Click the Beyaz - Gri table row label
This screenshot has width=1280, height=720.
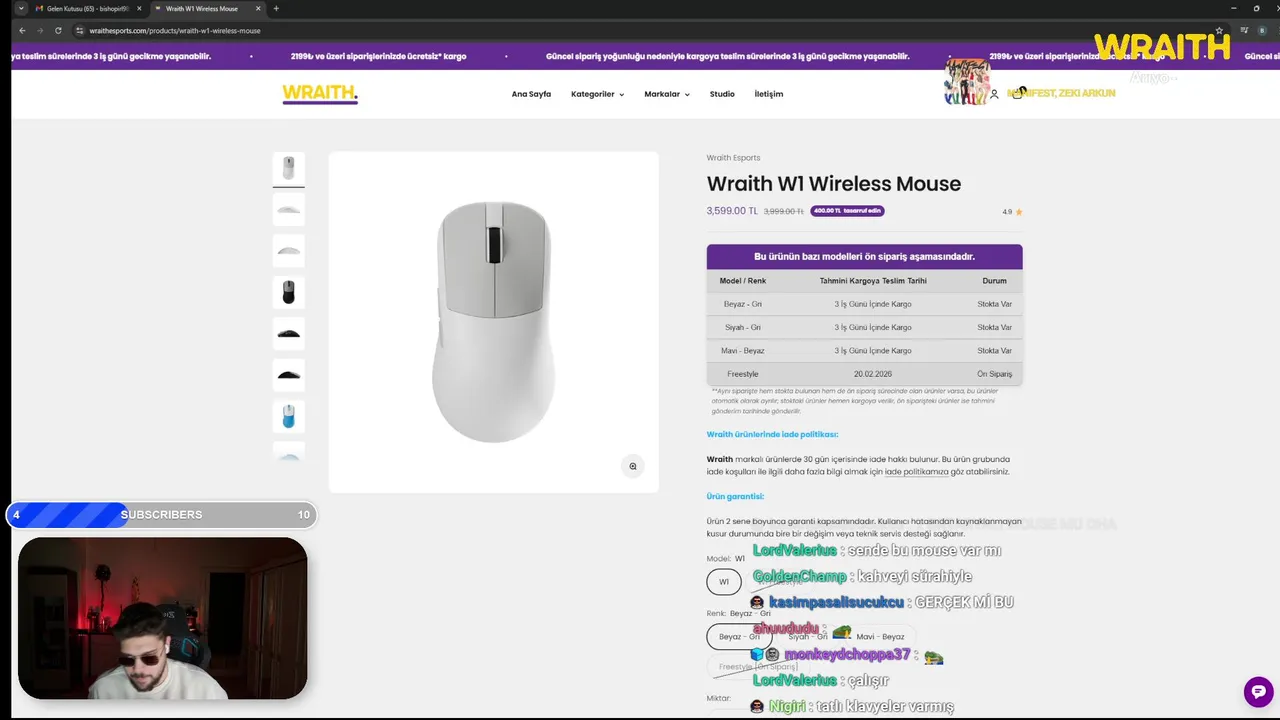(742, 304)
